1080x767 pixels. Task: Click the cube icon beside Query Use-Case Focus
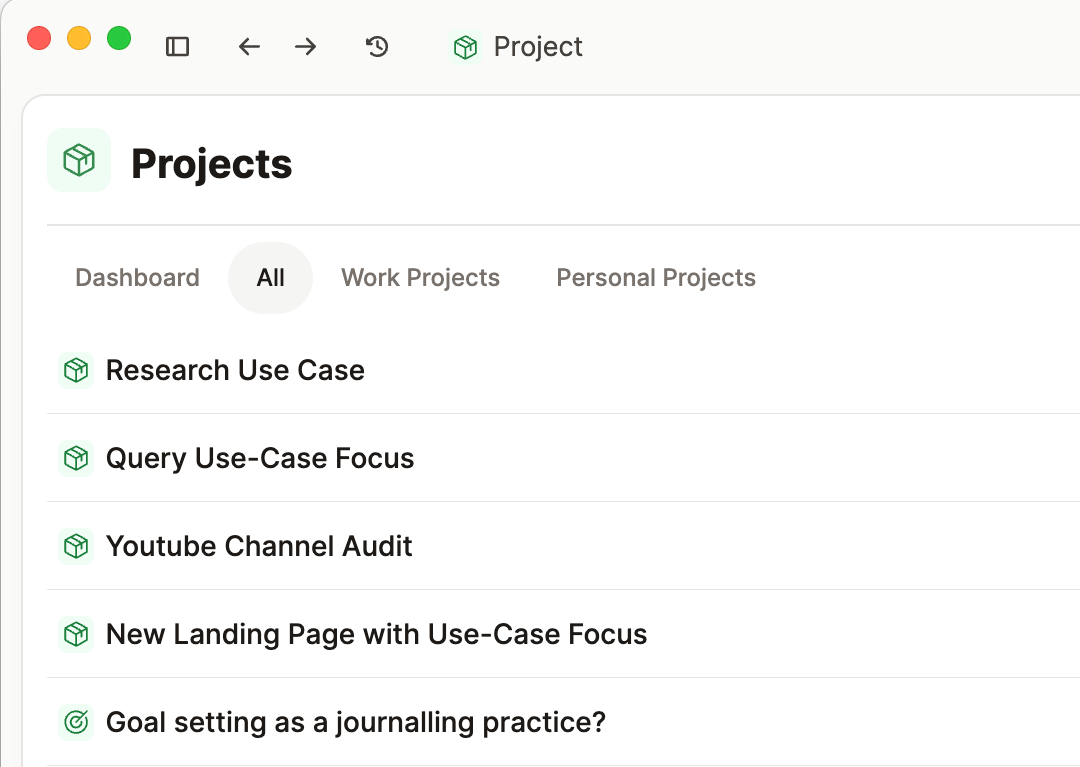76,458
